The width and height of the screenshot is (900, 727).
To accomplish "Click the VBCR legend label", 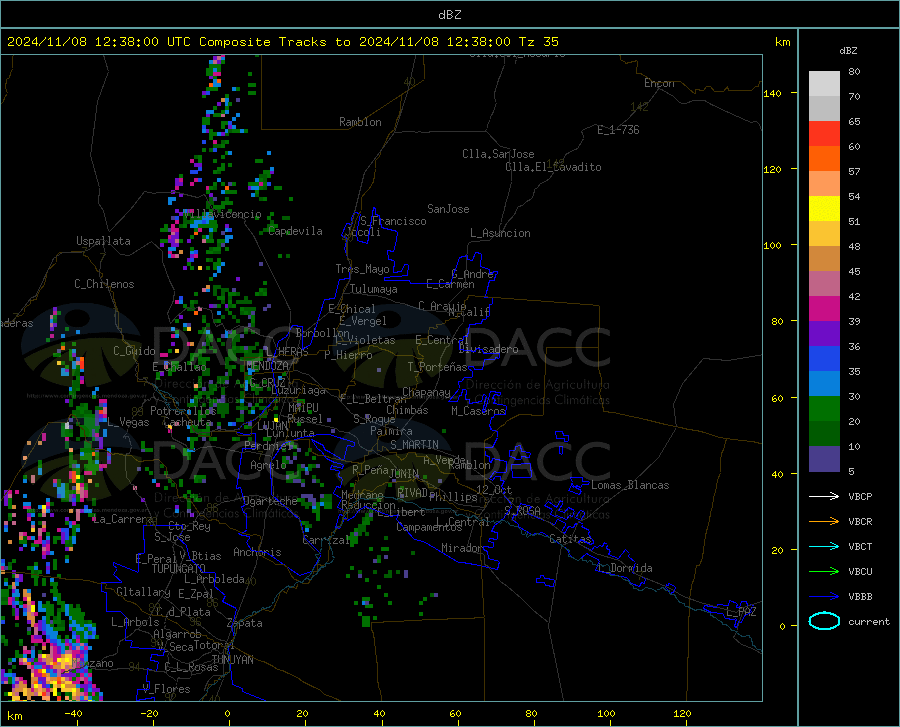I will click(860, 522).
